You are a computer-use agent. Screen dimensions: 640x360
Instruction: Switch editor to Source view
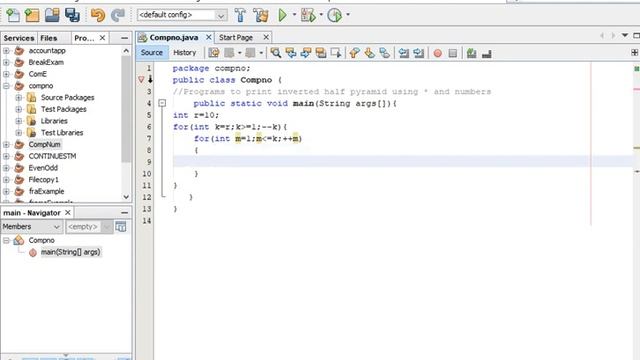152,53
